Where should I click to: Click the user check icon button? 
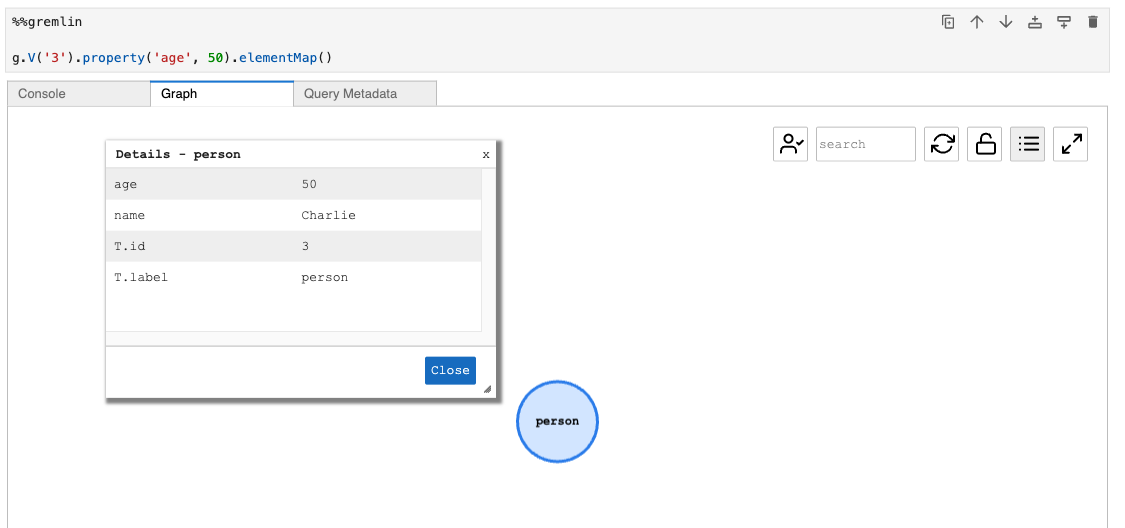coord(790,144)
